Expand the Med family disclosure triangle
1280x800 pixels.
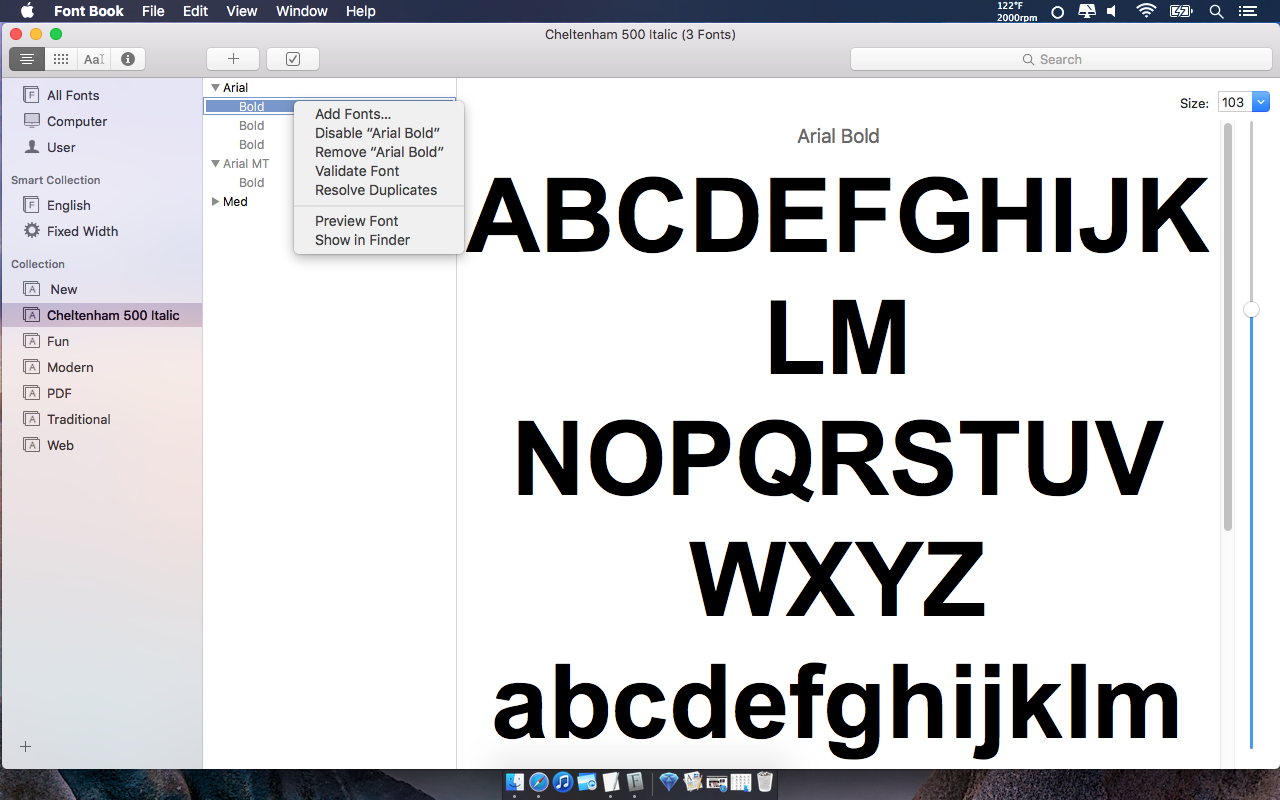[215, 202]
